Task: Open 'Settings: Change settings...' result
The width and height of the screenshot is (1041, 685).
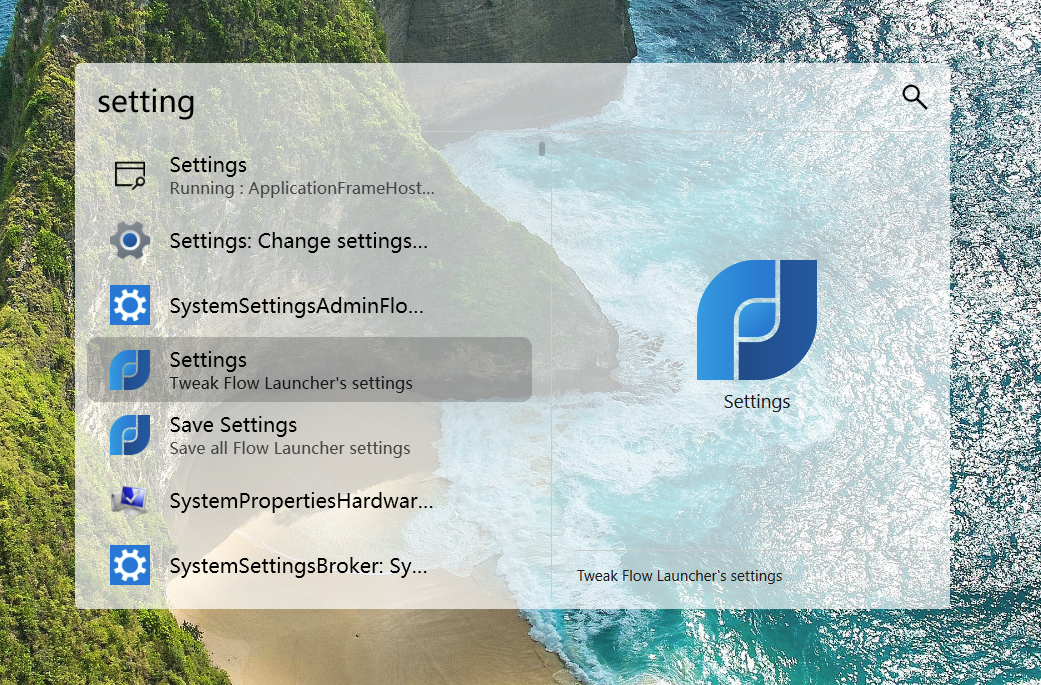Action: click(x=309, y=240)
